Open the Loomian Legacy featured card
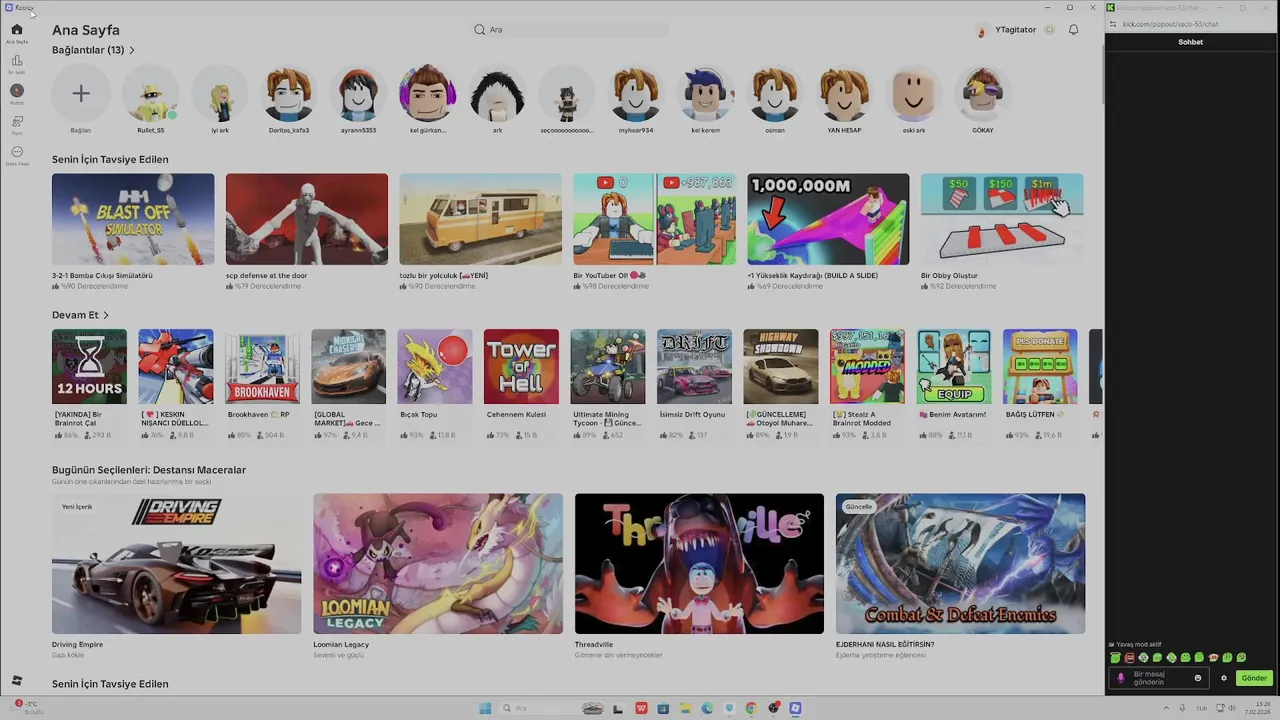Image resolution: width=1280 pixels, height=720 pixels. [x=438, y=564]
